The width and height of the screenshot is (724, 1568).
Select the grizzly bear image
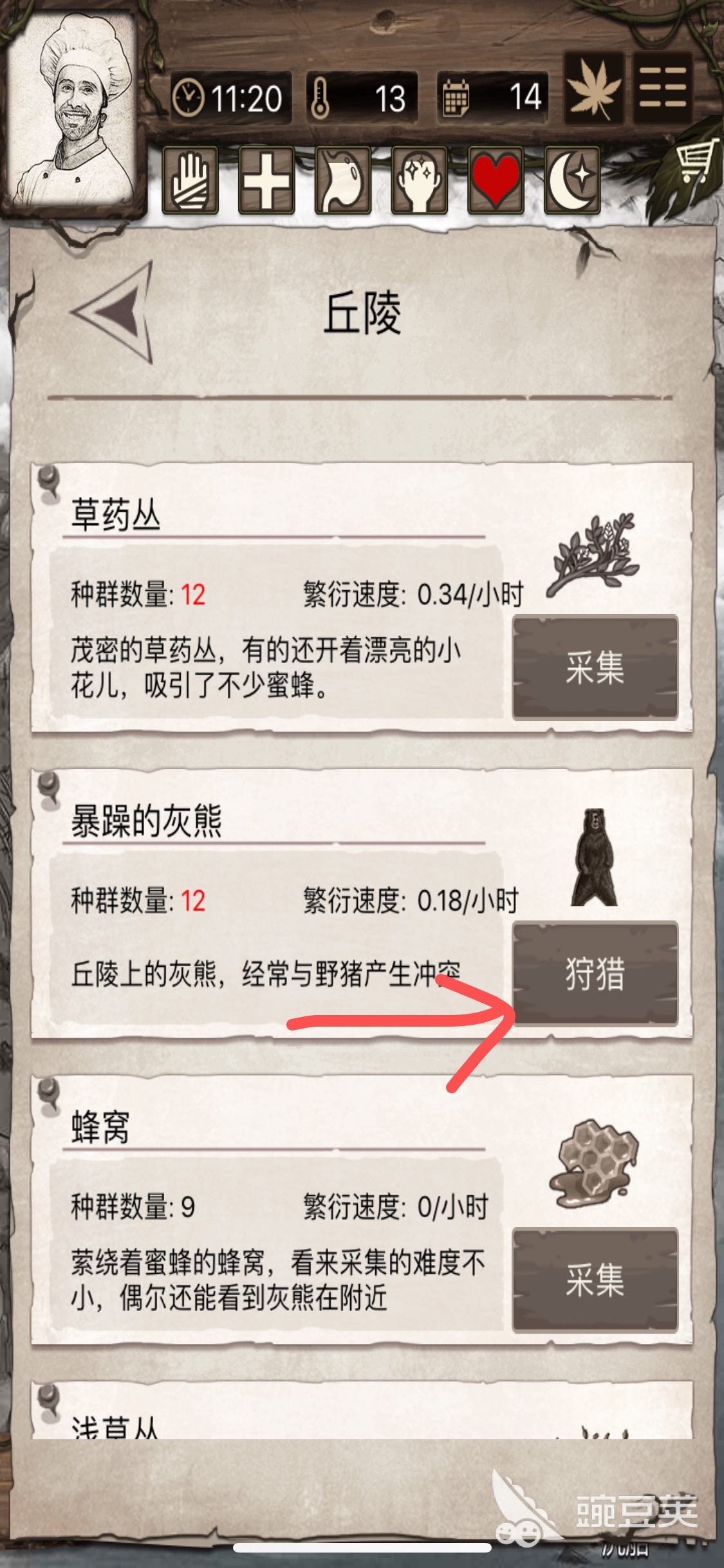(x=594, y=857)
